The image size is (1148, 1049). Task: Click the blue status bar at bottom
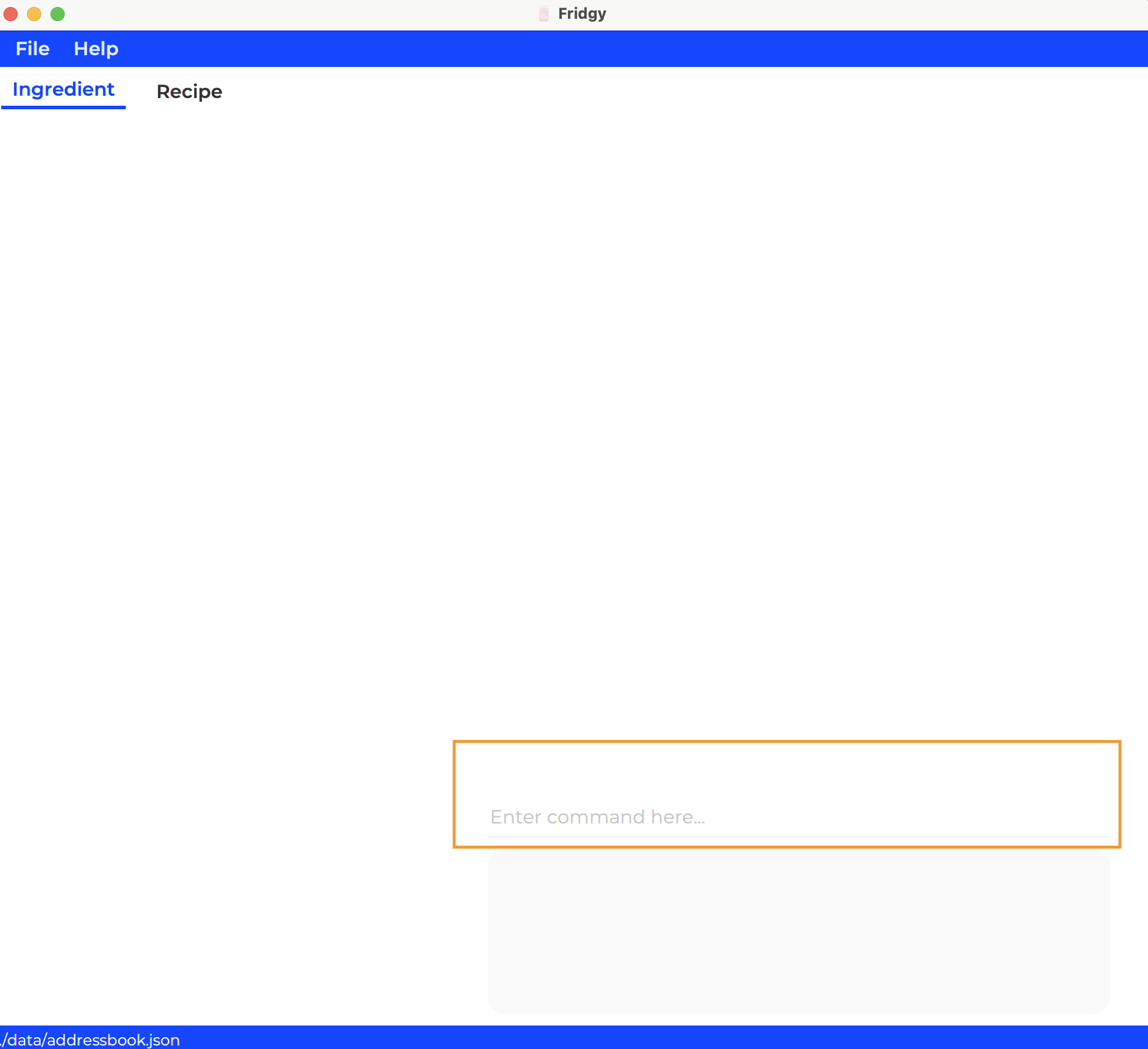click(x=646, y=1038)
